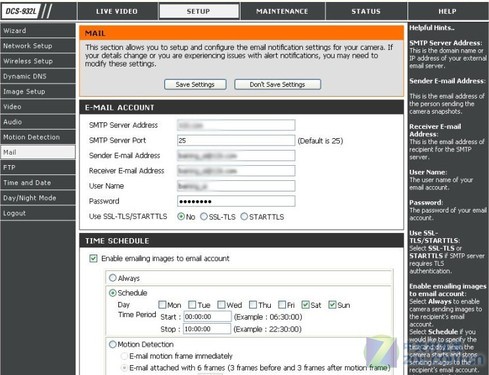The height and width of the screenshot is (375, 489).
Task: Select the Schedule radio option
Action: [x=113, y=293]
